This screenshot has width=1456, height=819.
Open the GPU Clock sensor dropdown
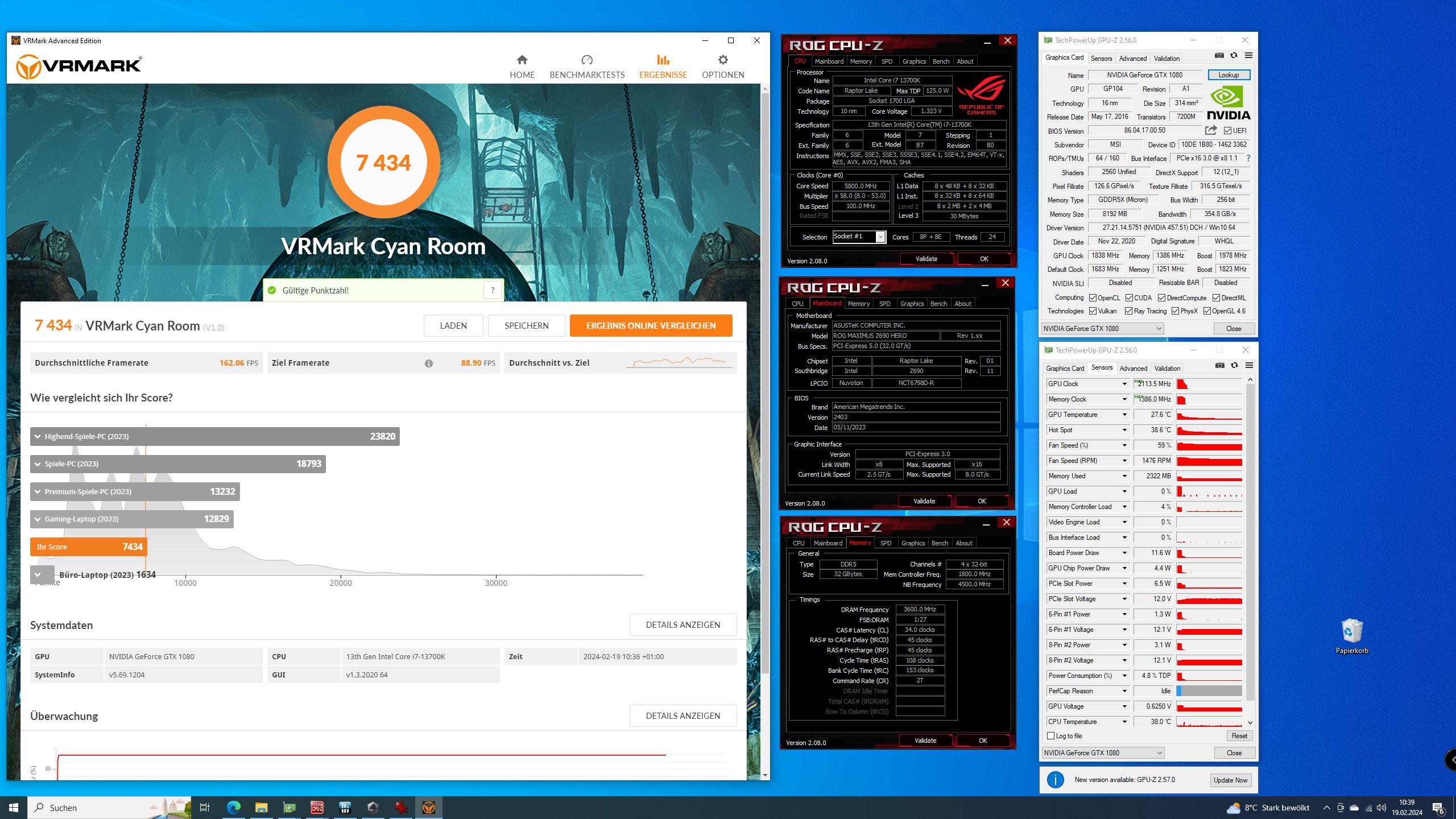click(1124, 384)
